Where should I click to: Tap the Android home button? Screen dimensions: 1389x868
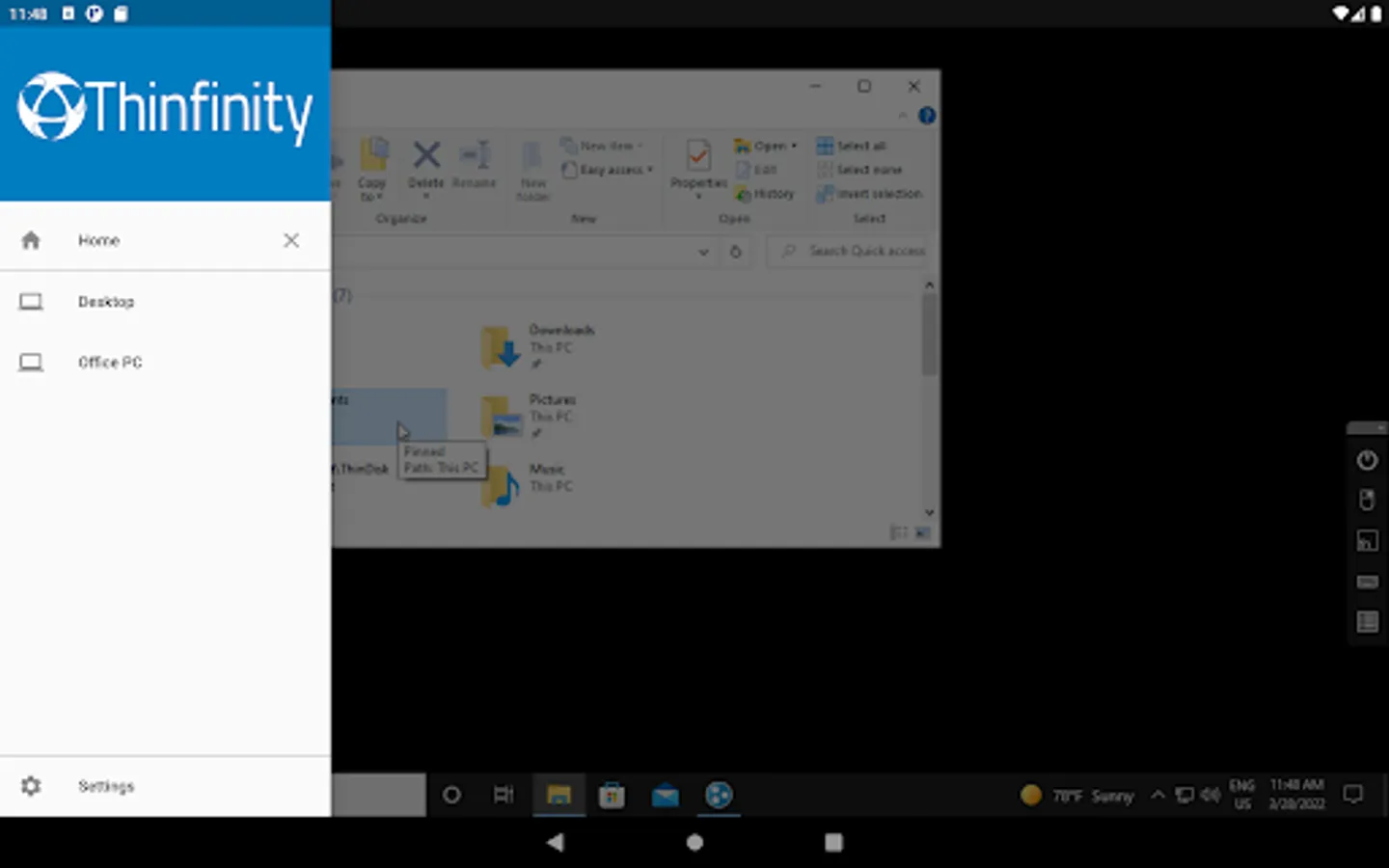(694, 843)
